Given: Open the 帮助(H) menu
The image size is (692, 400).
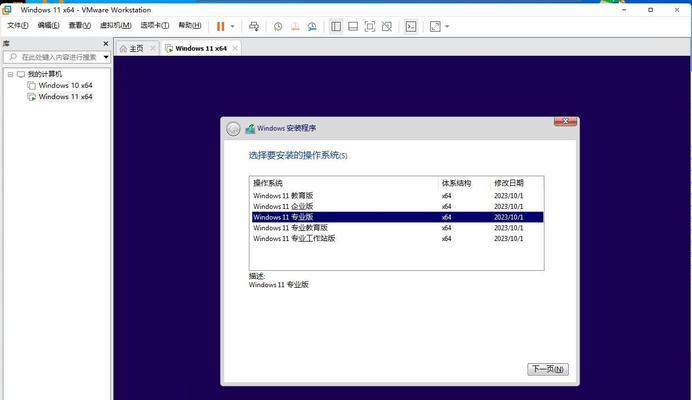Looking at the screenshot, I should [190, 26].
